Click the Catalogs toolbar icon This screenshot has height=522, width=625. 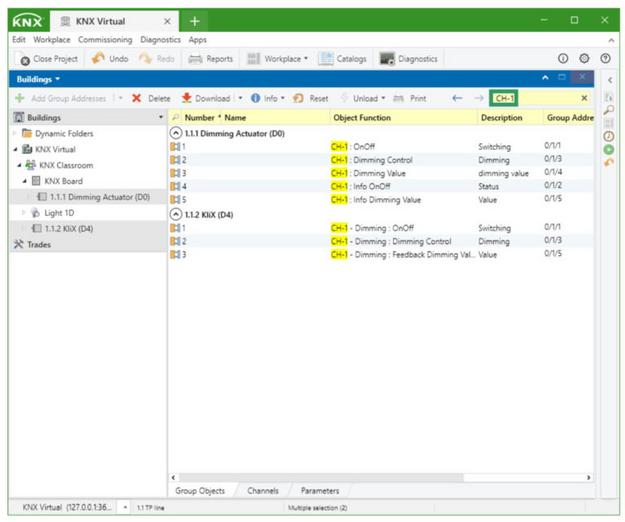pyautogui.click(x=325, y=59)
